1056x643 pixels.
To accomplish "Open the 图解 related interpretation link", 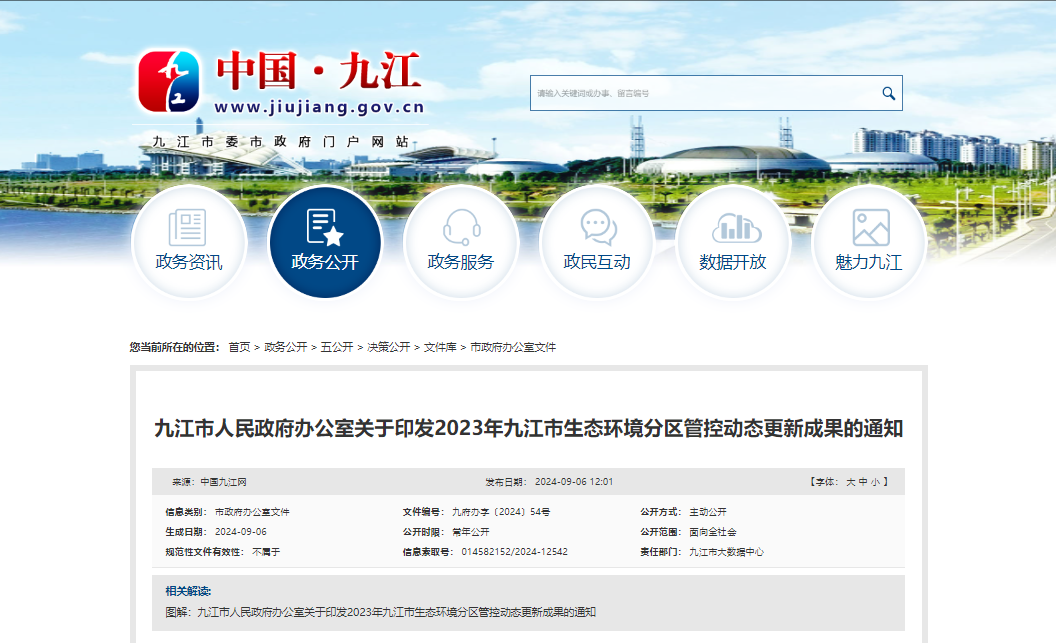I will click(x=381, y=612).
